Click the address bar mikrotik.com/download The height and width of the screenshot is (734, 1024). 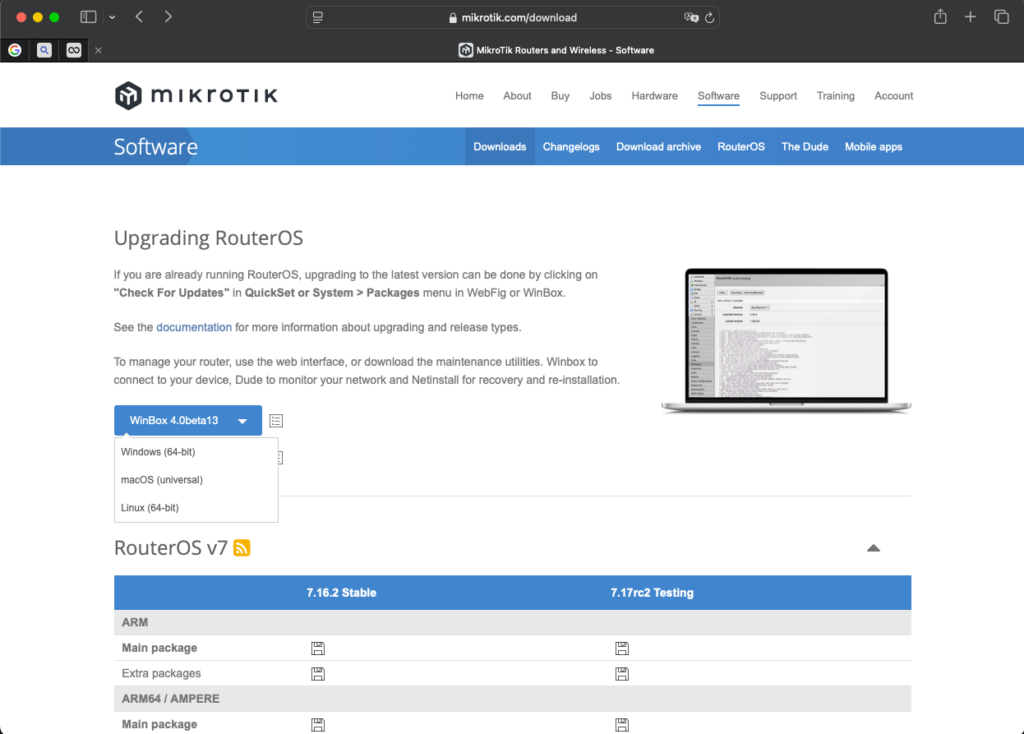[513, 18]
